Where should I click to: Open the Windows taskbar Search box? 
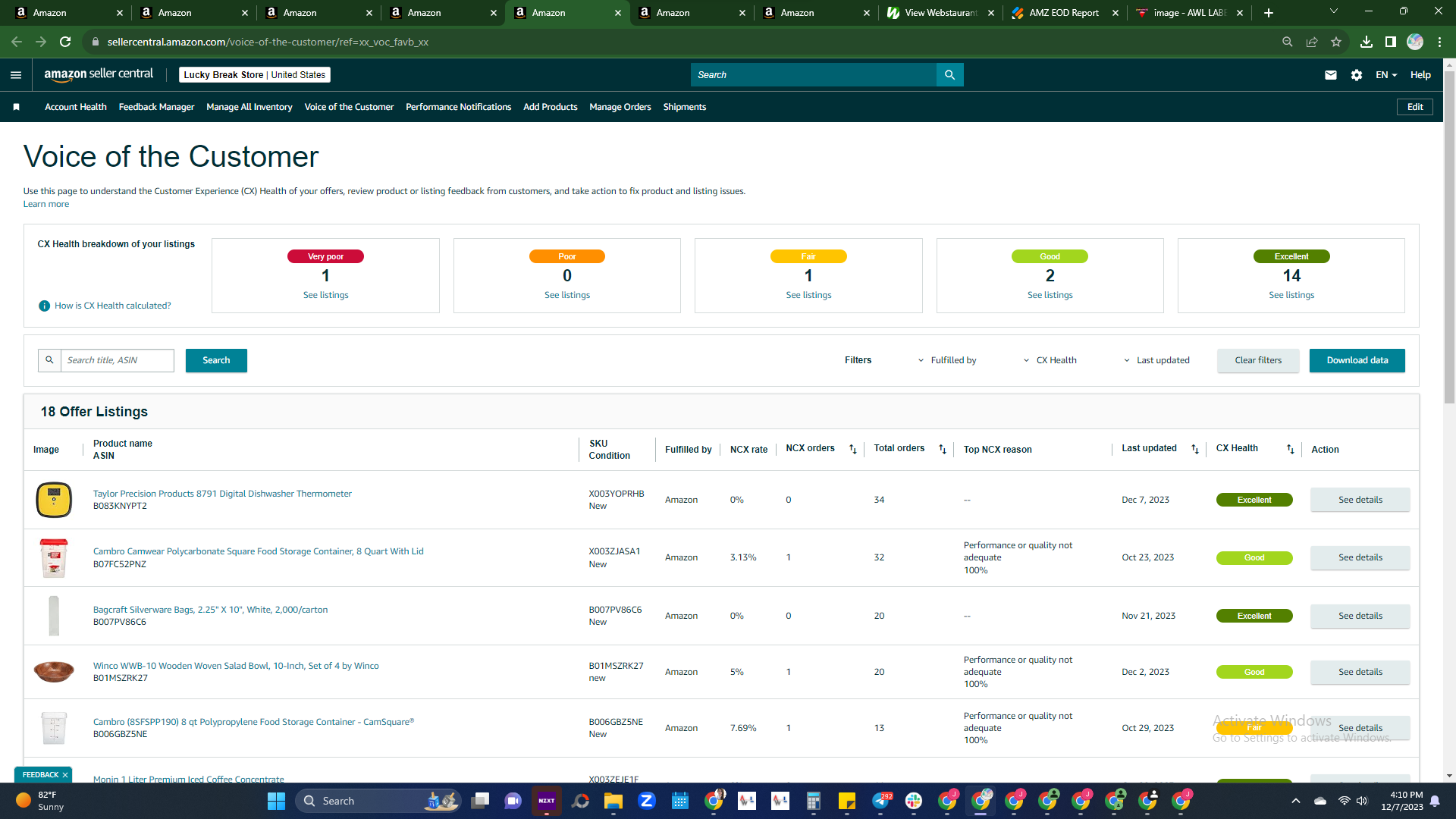pyautogui.click(x=378, y=801)
